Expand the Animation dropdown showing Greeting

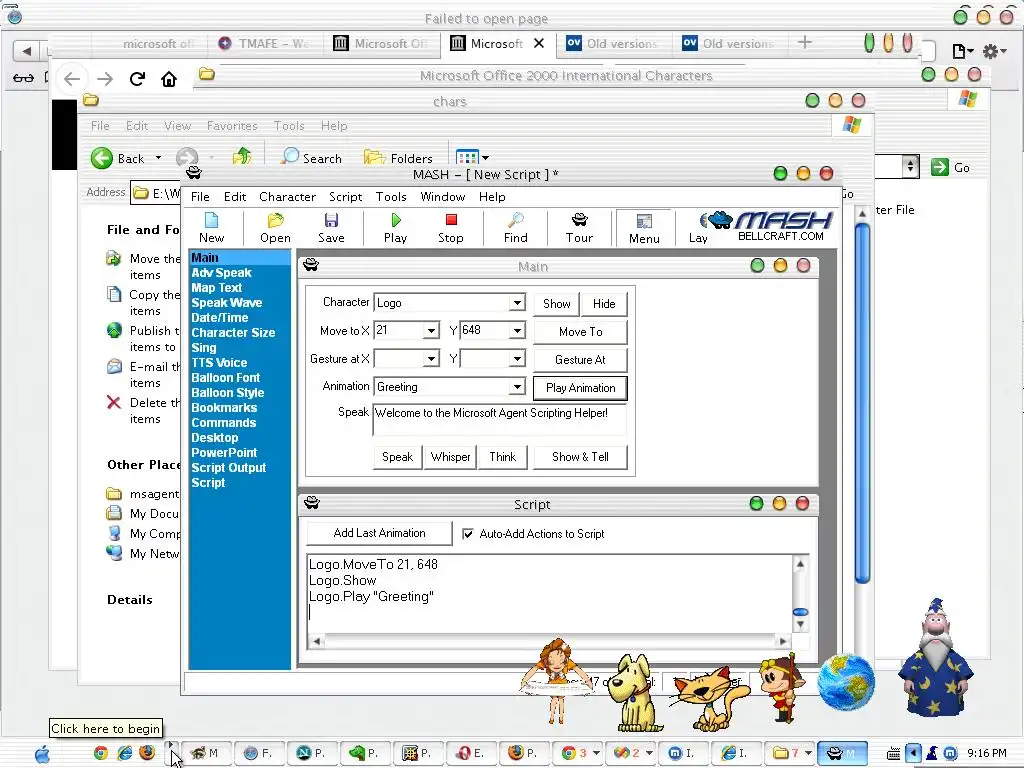pyautogui.click(x=517, y=387)
